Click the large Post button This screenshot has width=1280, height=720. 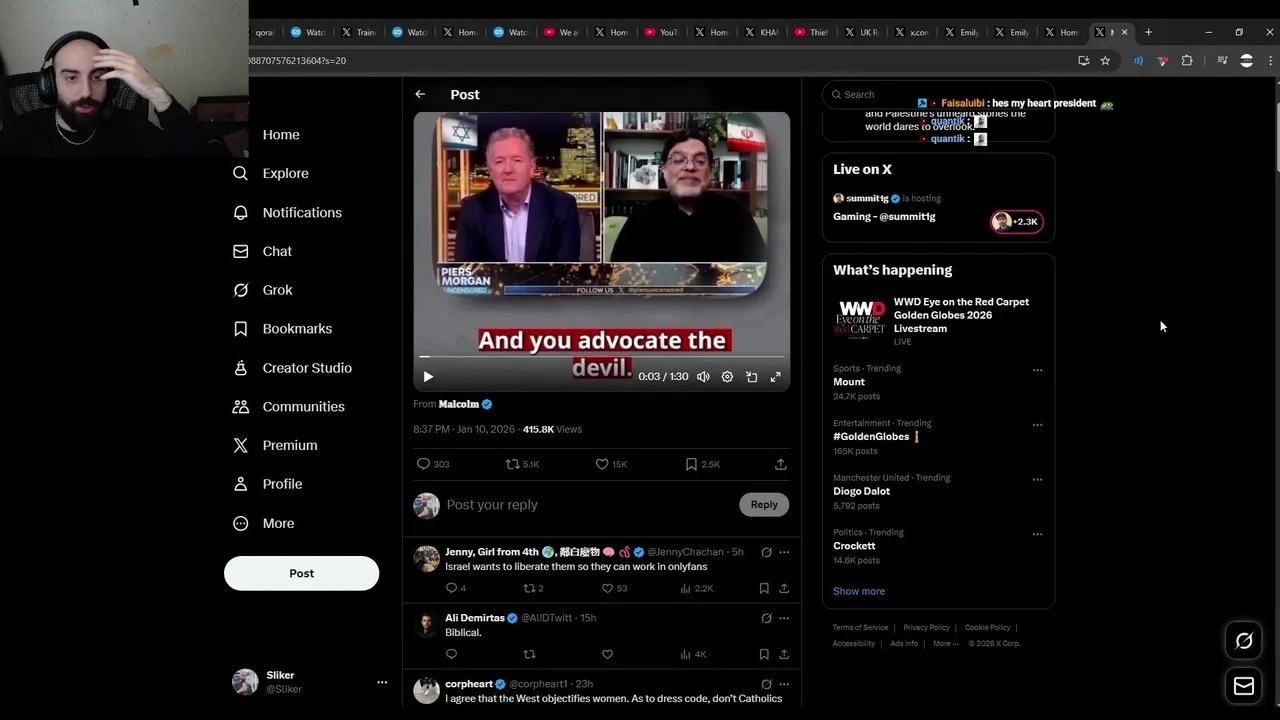coord(301,573)
